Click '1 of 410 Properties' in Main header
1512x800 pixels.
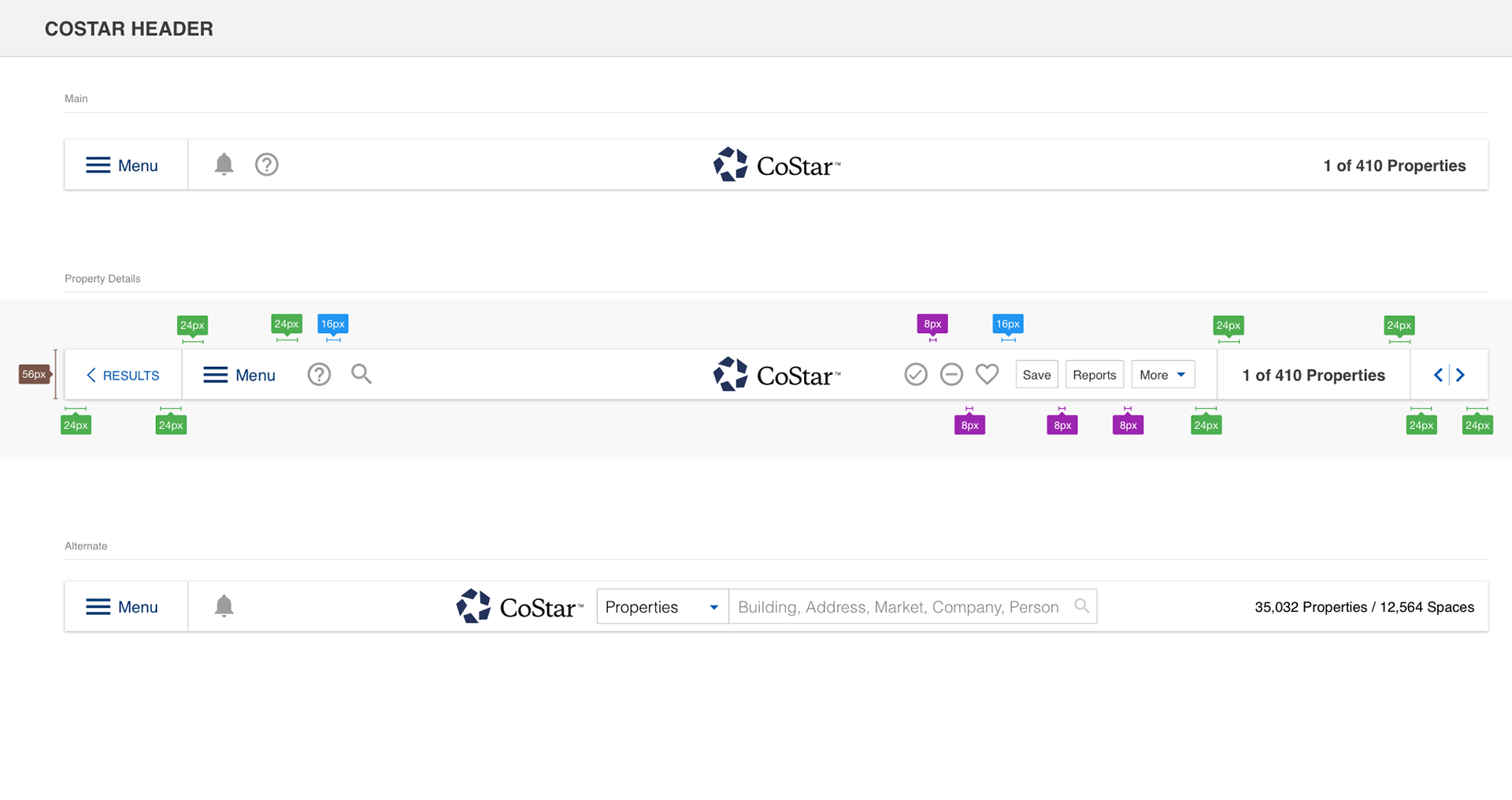pos(1395,165)
